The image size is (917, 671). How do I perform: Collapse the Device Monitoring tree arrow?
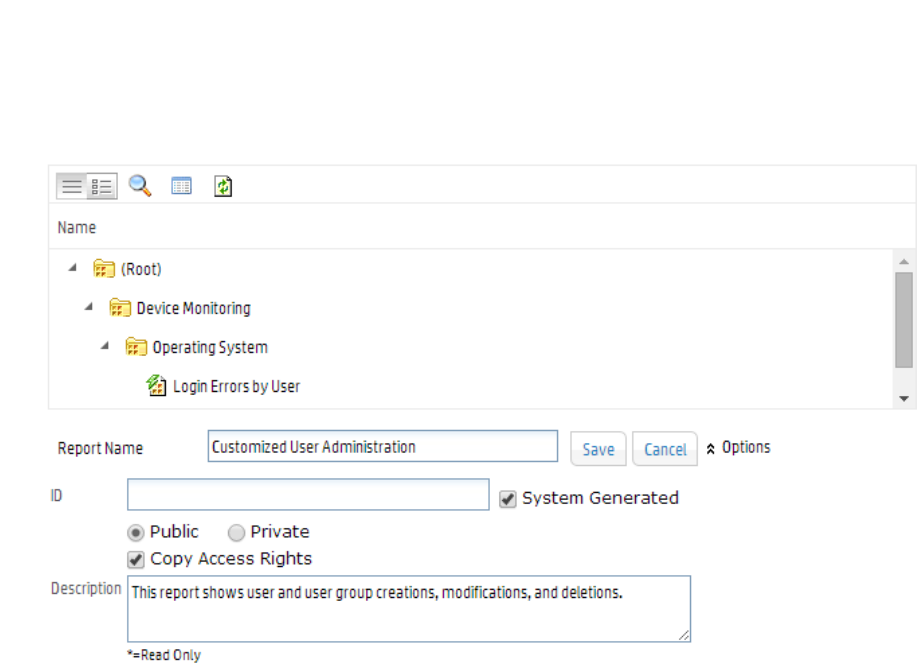point(89,307)
